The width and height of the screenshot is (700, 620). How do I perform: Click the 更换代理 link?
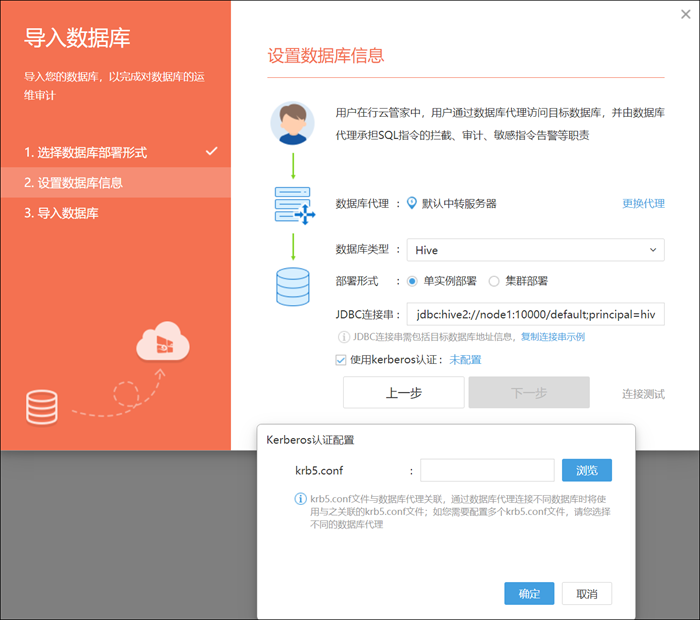pos(643,203)
